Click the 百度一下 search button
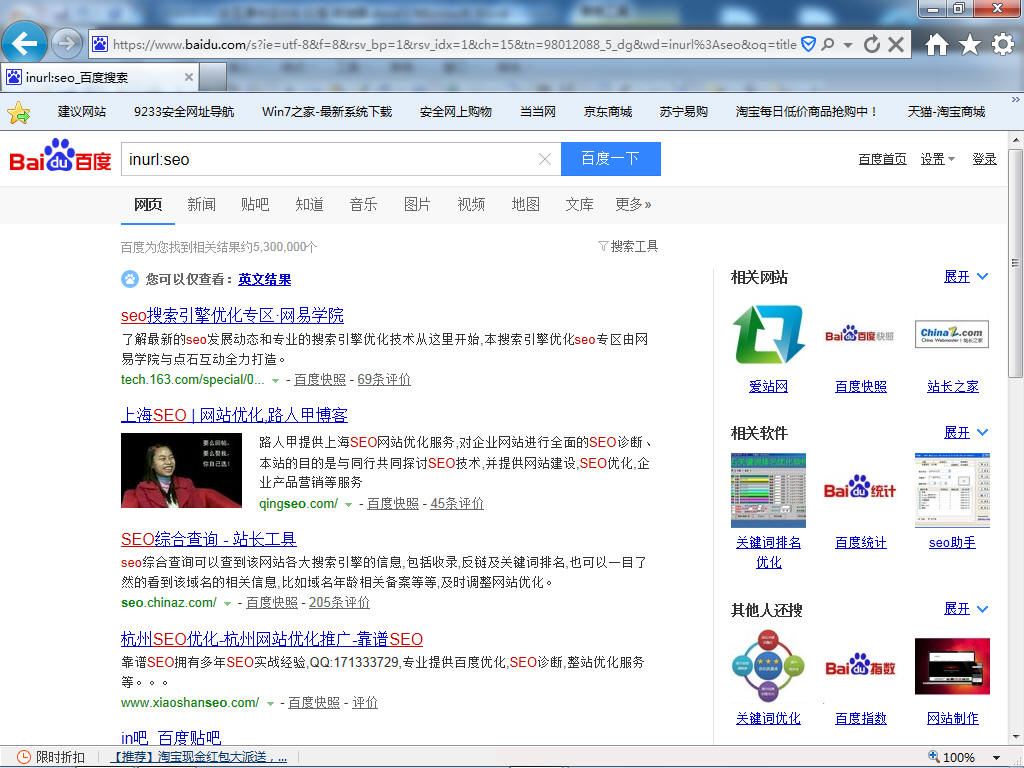This screenshot has height=768, width=1024. coord(611,159)
